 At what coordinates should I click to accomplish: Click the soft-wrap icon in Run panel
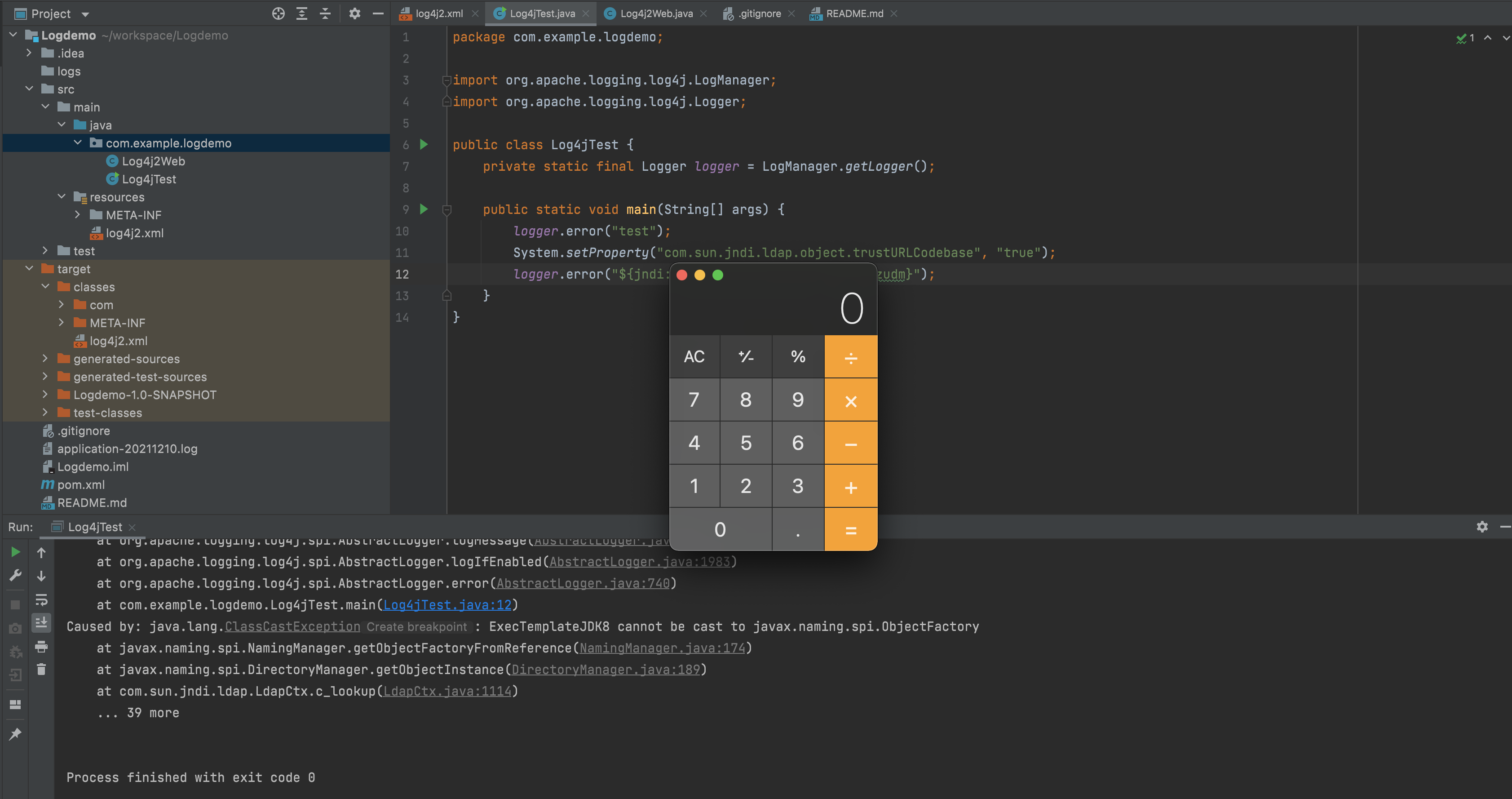(x=41, y=600)
